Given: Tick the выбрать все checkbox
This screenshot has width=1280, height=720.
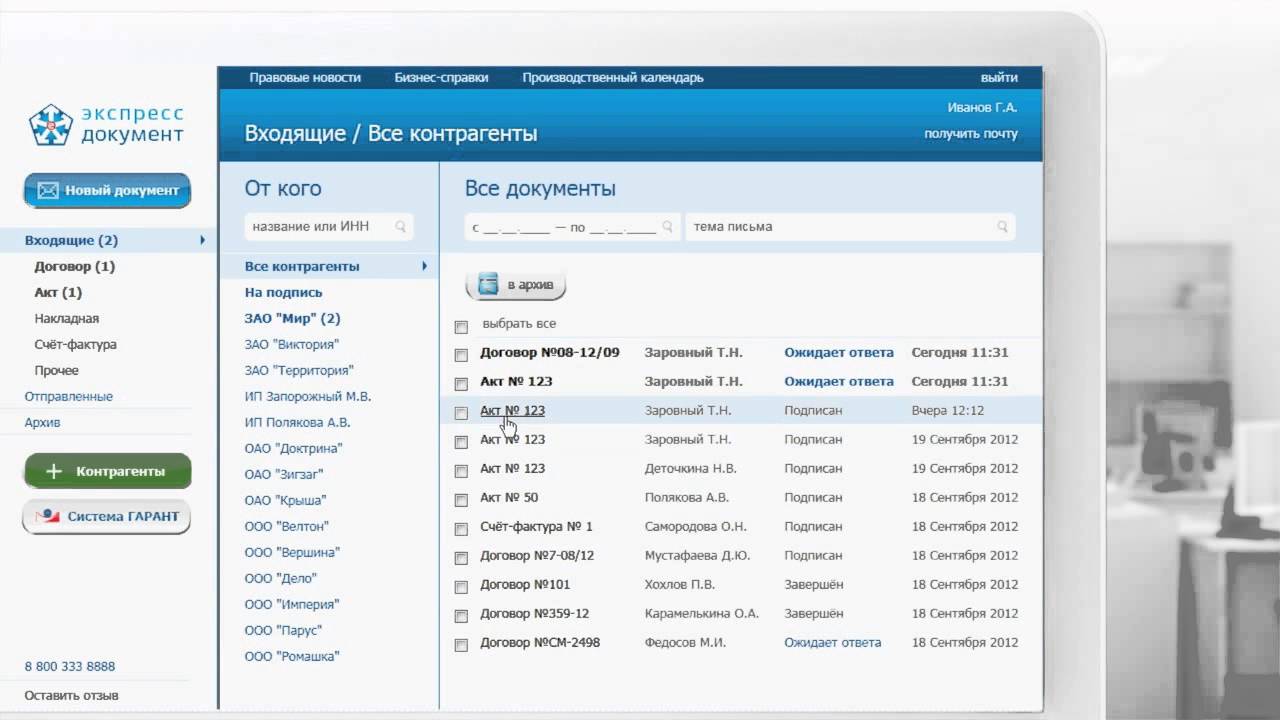Looking at the screenshot, I should [461, 326].
